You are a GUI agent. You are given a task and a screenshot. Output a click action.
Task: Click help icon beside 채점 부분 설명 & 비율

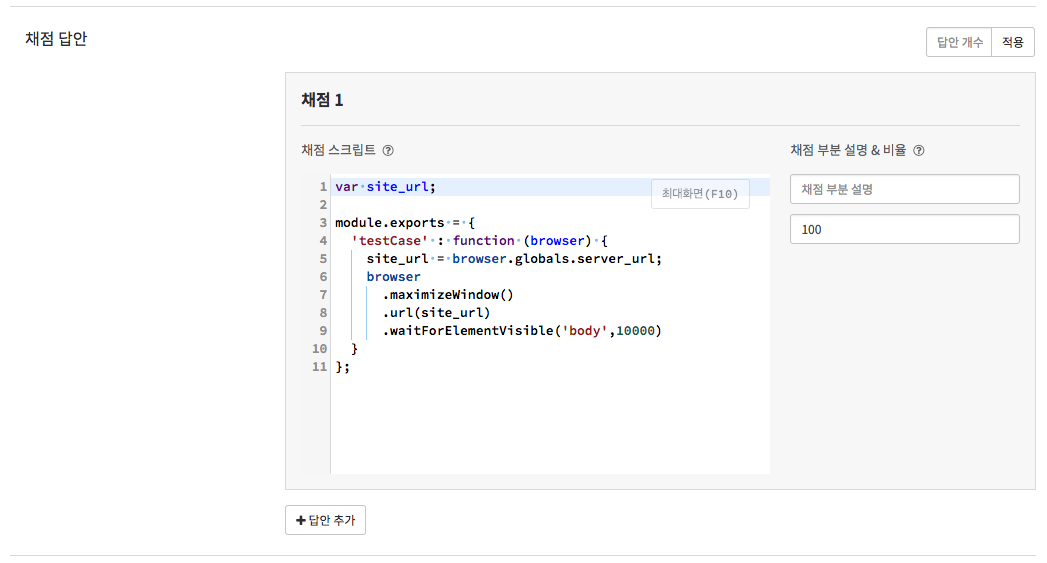tap(919, 151)
